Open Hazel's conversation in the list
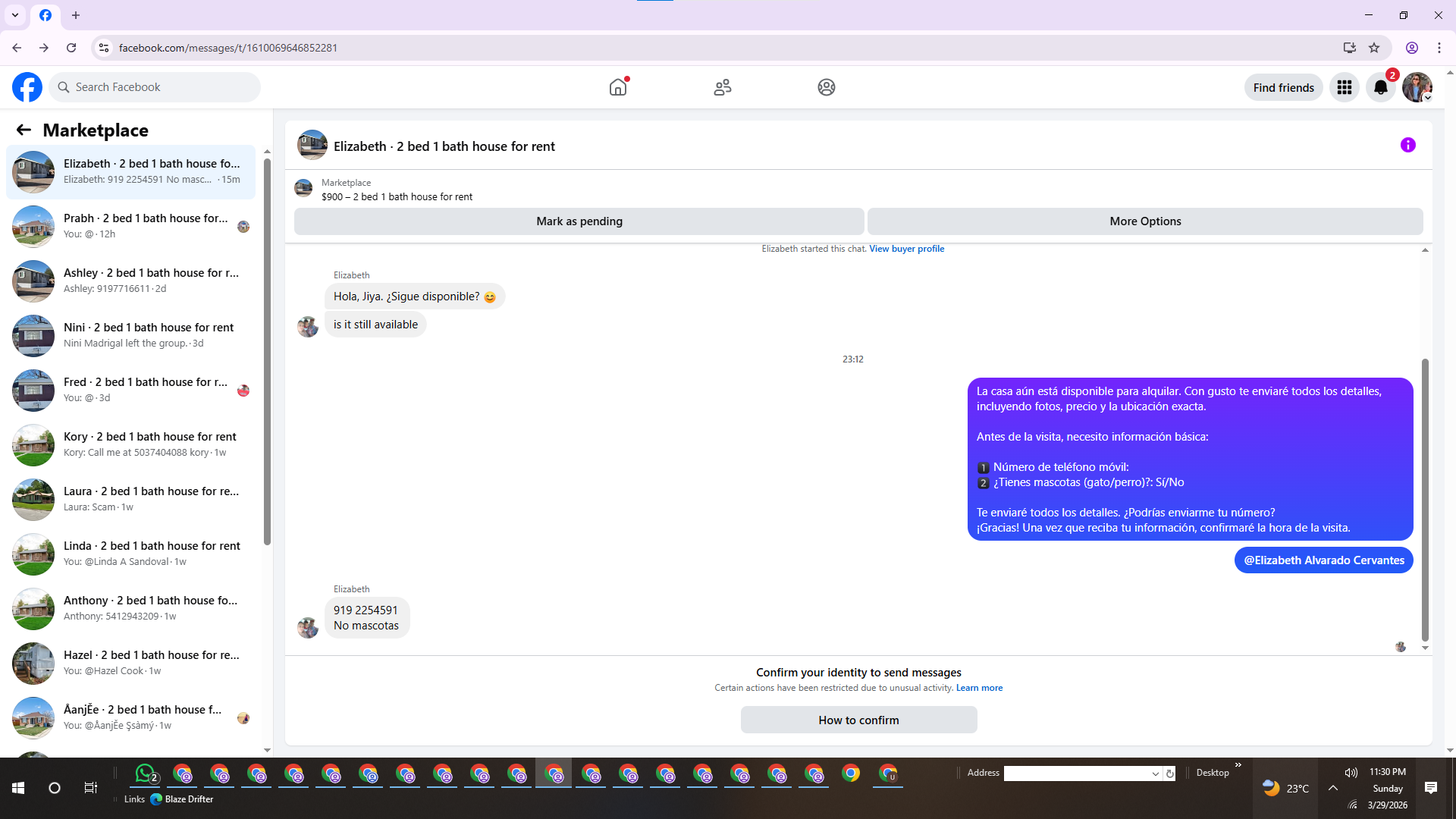This screenshot has width=1456, height=819. coord(130,664)
